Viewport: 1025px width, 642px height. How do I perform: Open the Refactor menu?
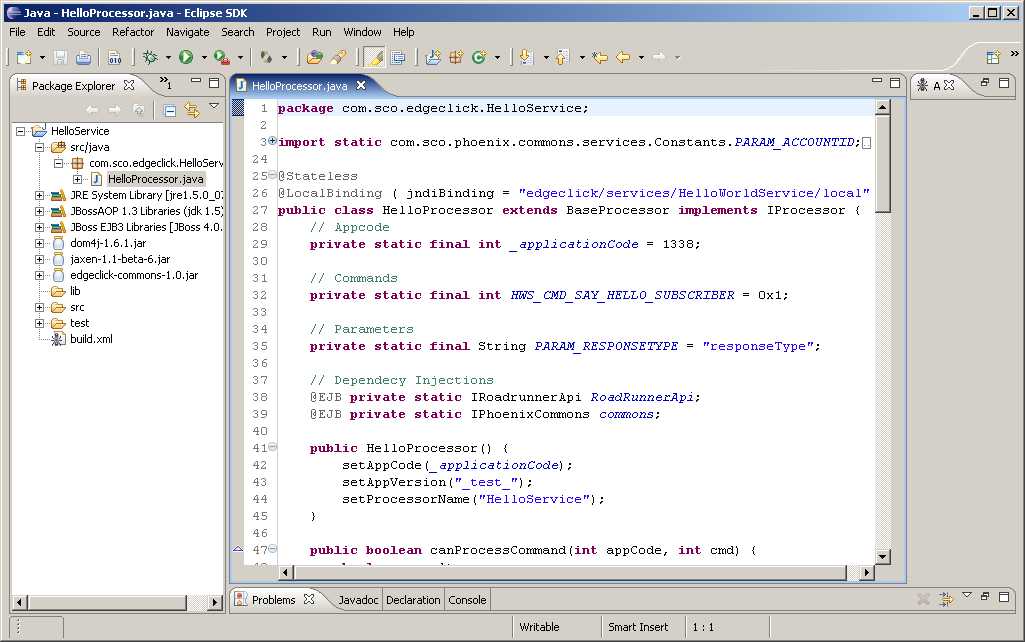(x=133, y=32)
